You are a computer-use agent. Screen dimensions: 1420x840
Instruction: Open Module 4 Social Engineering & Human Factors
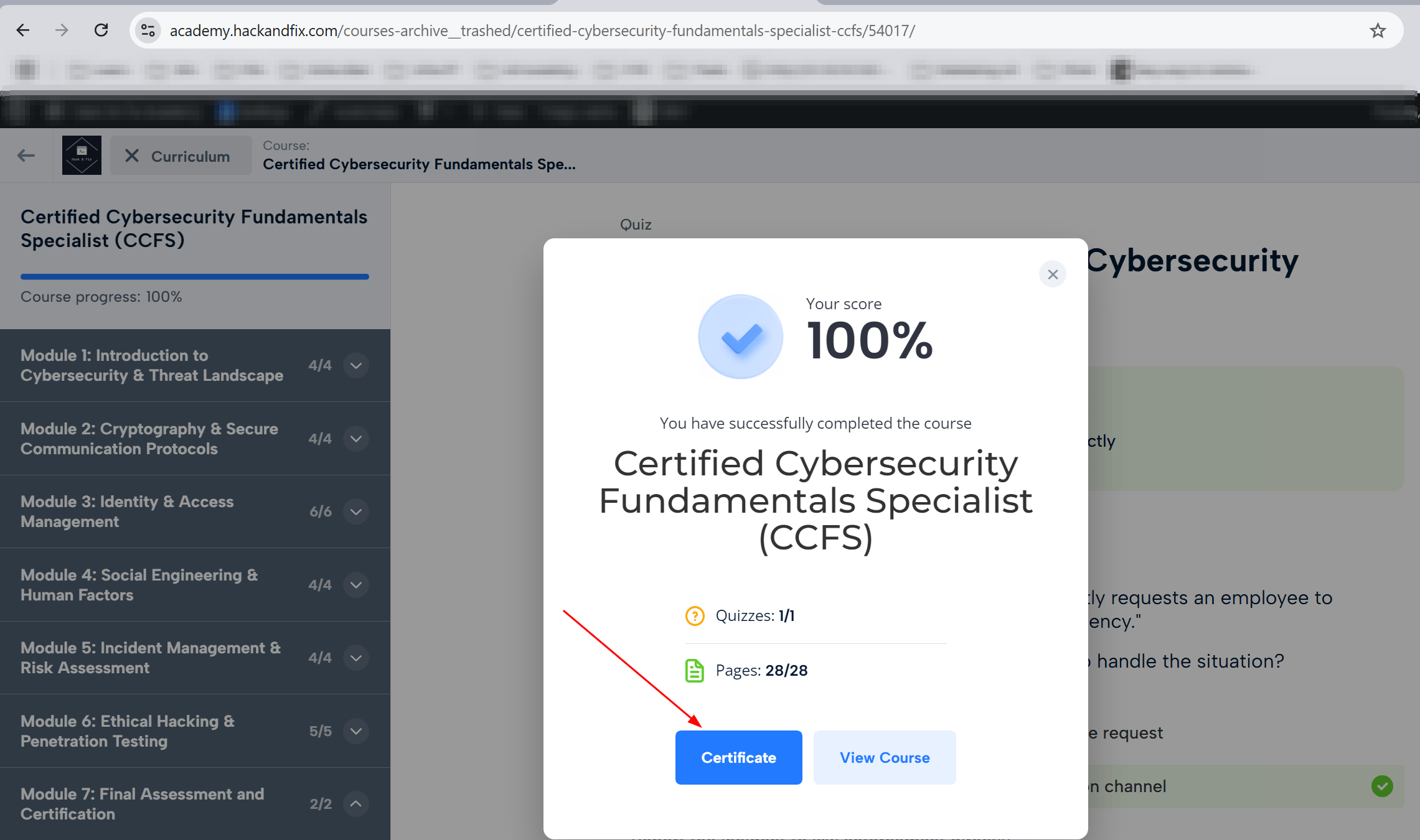[x=139, y=585]
